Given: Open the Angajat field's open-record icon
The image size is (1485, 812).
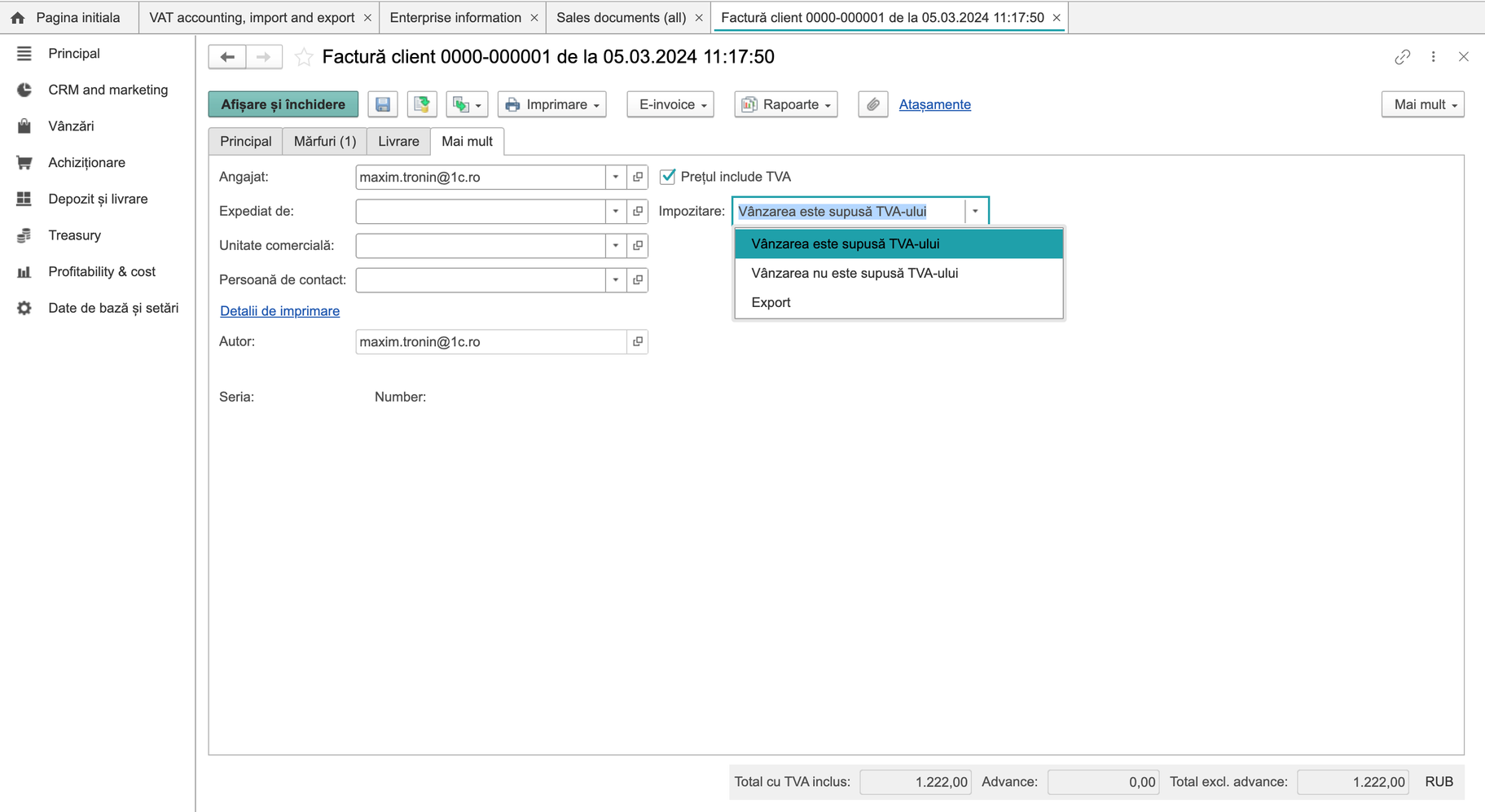Looking at the screenshot, I should pos(638,177).
